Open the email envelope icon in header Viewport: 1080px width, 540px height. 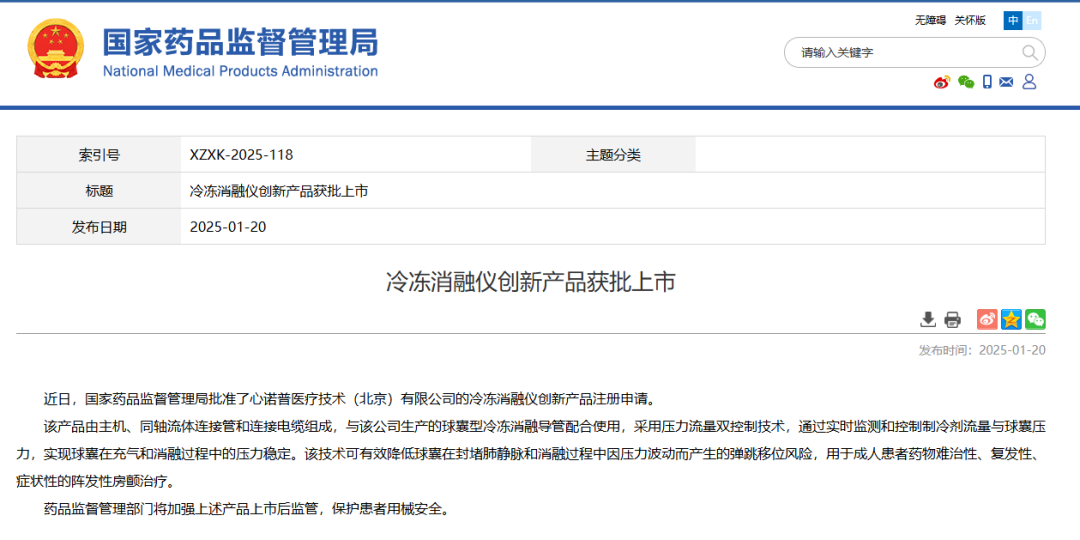click(1006, 82)
